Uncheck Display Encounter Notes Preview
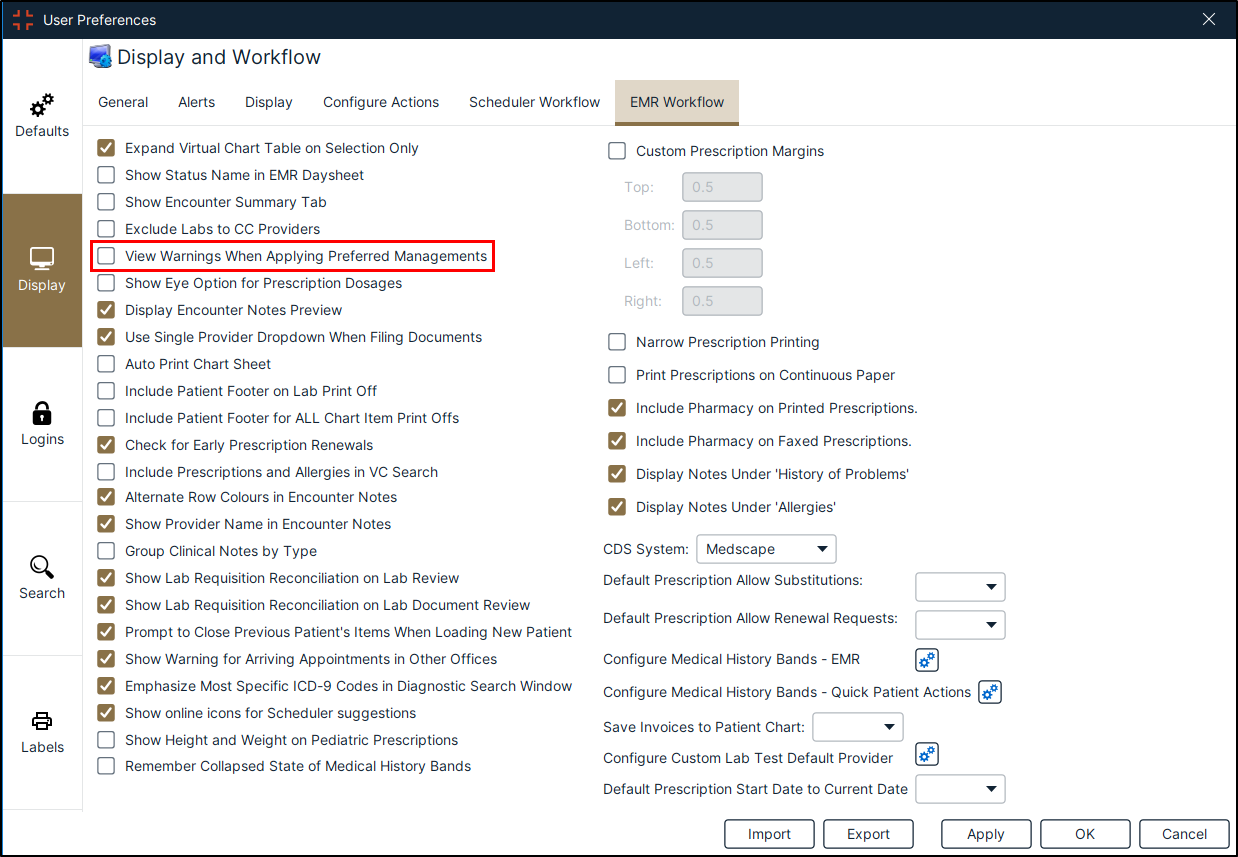This screenshot has height=857, width=1238. tap(107, 310)
